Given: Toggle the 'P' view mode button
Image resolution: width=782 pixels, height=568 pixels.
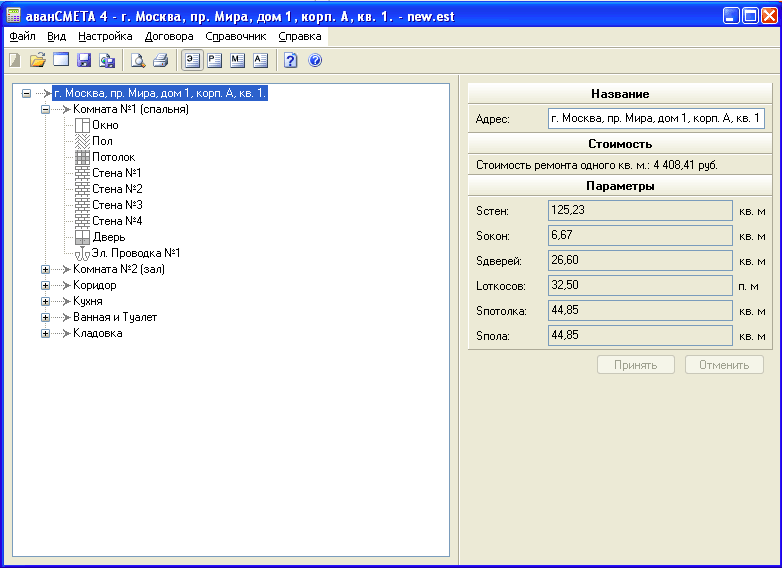Looking at the screenshot, I should coord(214,60).
